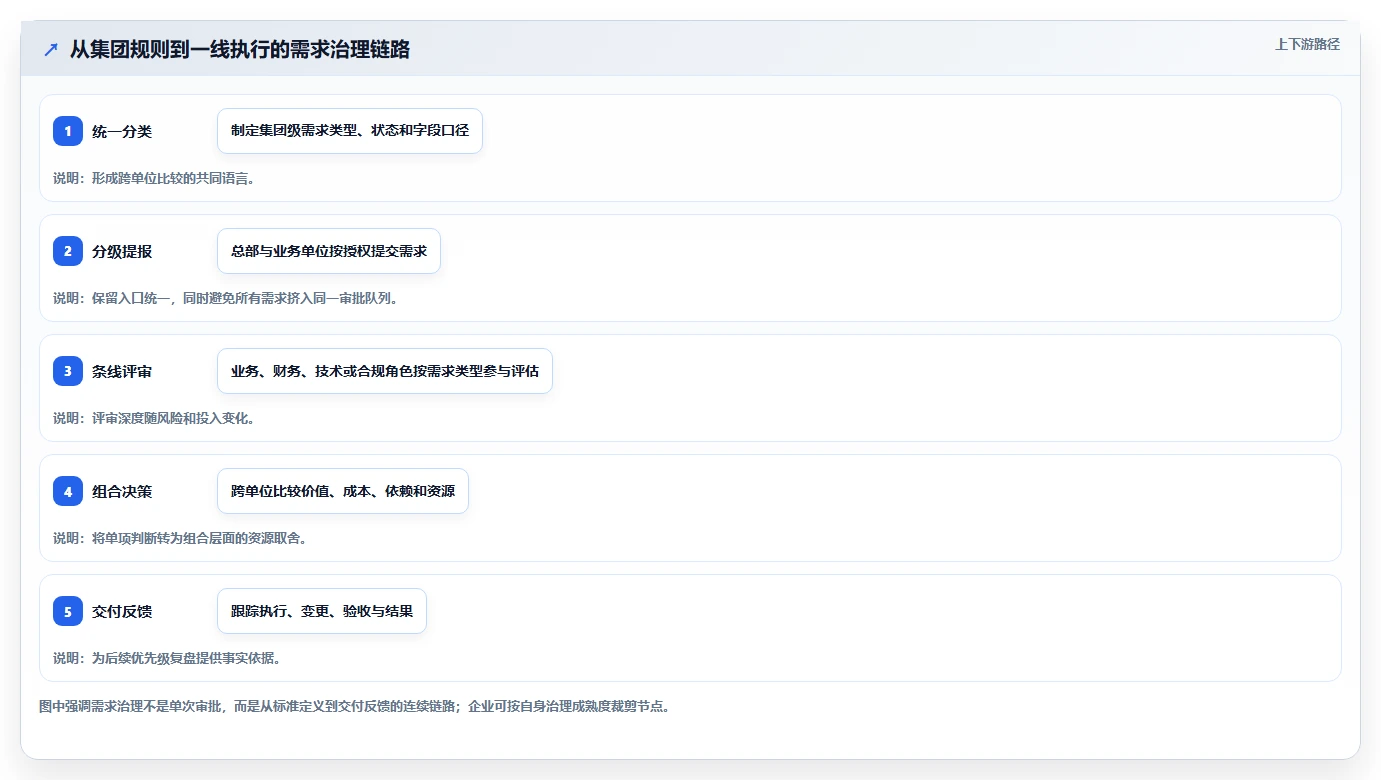Click the 总部与业务单位按授权提交需求 box
Screen dimensions: 1381x780
[329, 251]
